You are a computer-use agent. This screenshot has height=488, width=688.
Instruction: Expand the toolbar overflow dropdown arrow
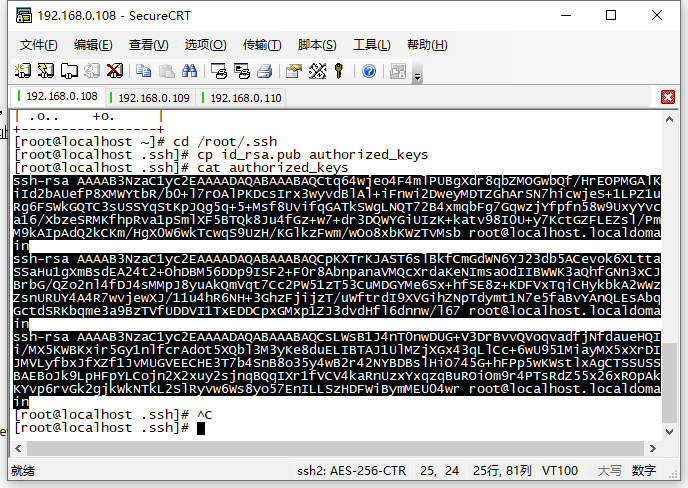[x=418, y=77]
